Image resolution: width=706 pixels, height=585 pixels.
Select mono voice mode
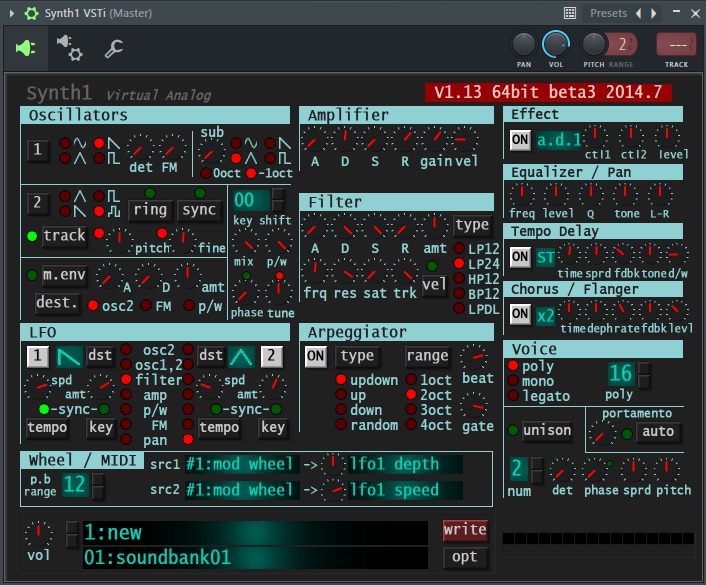[x=513, y=381]
